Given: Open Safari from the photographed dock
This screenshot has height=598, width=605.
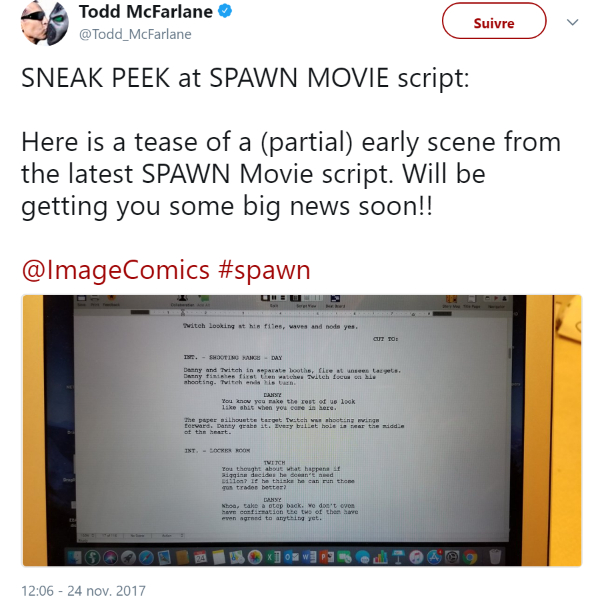Looking at the screenshot, I should pos(146,557).
